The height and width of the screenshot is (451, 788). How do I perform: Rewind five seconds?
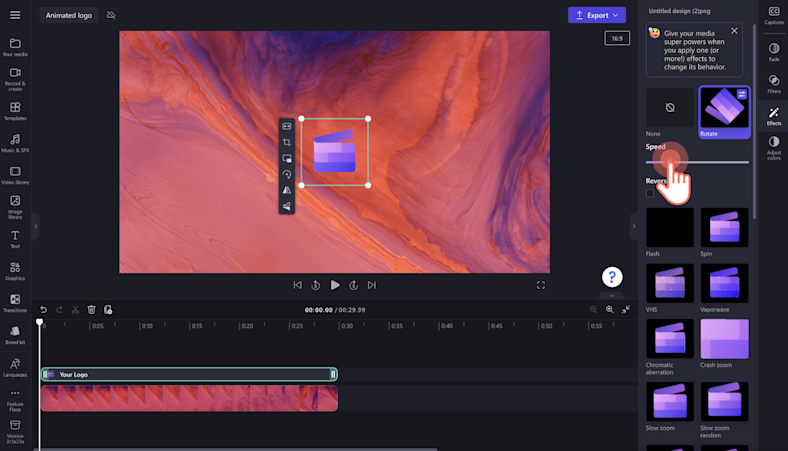[x=316, y=285]
